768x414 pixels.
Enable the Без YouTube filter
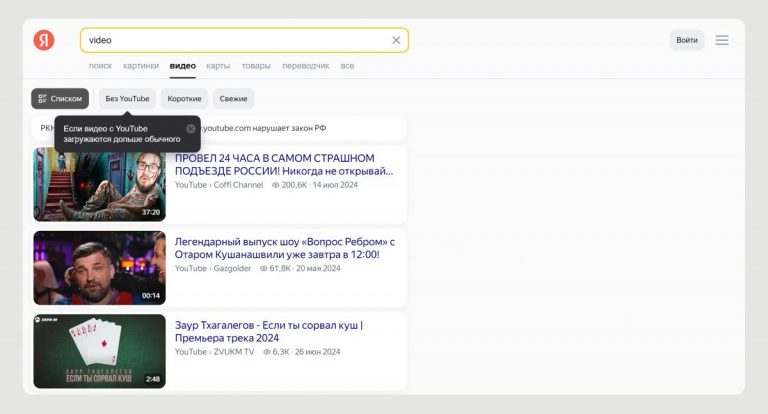127,99
